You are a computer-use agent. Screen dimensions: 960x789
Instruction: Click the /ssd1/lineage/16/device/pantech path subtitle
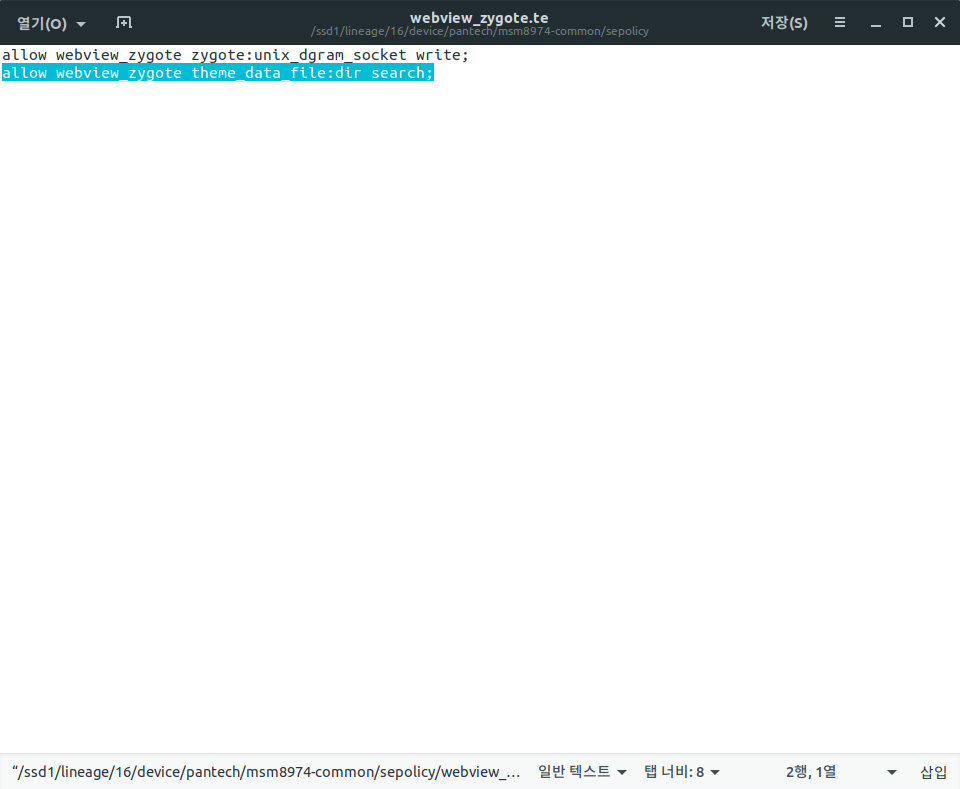(479, 31)
